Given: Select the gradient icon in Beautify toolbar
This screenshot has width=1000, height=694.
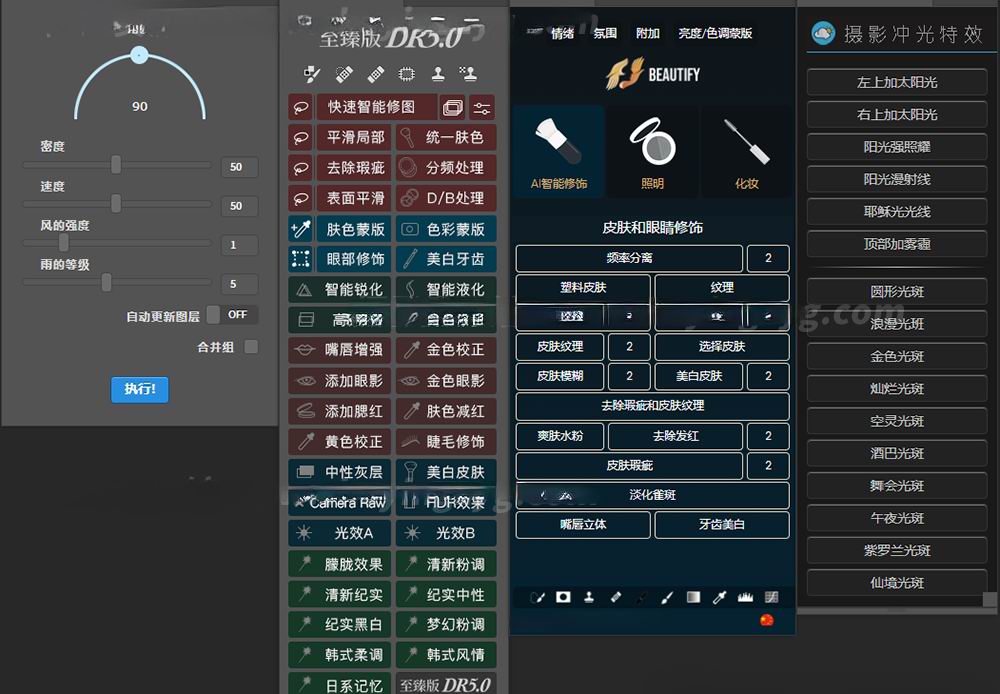Looking at the screenshot, I should 693,597.
